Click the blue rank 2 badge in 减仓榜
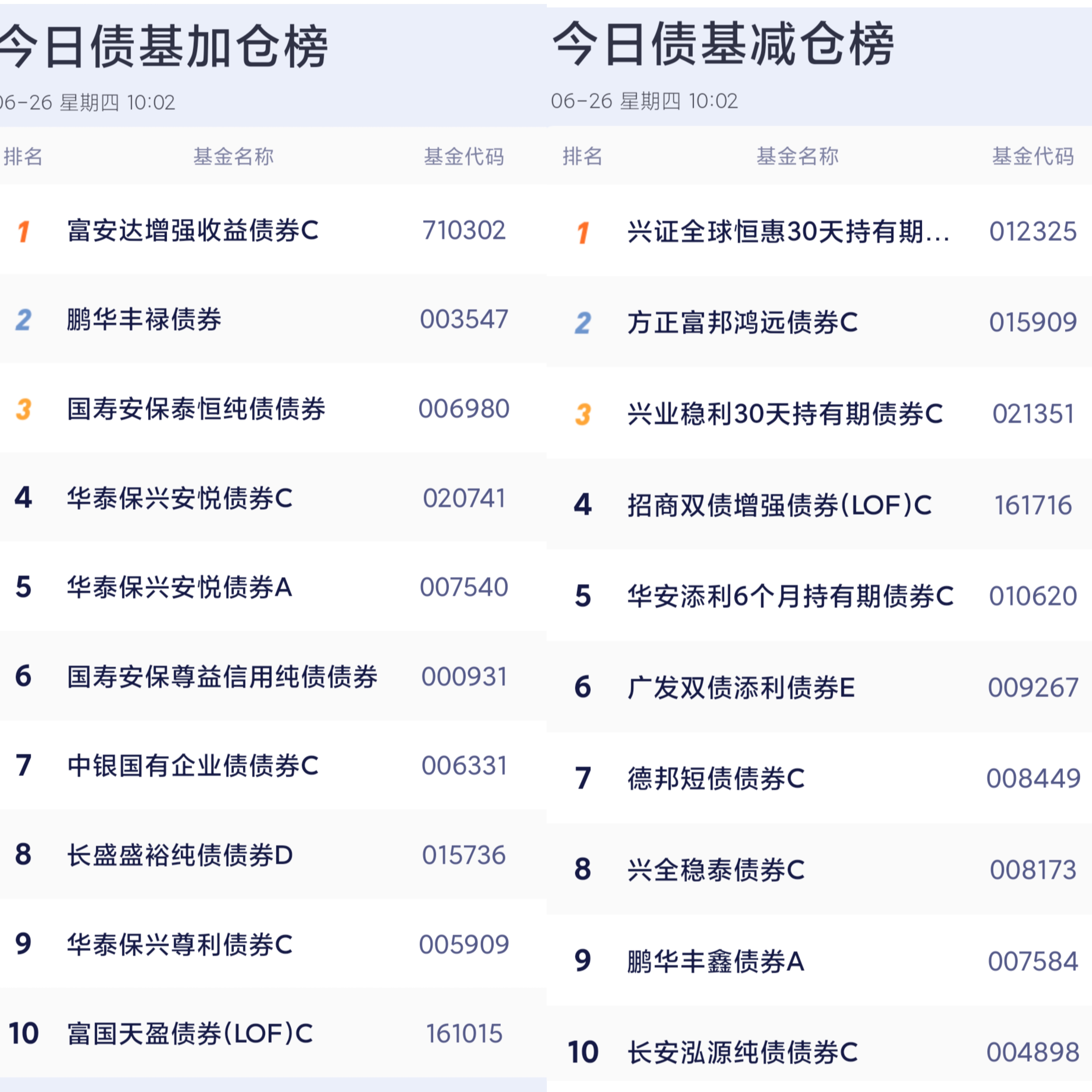This screenshot has width=1092, height=1092. pos(583,323)
